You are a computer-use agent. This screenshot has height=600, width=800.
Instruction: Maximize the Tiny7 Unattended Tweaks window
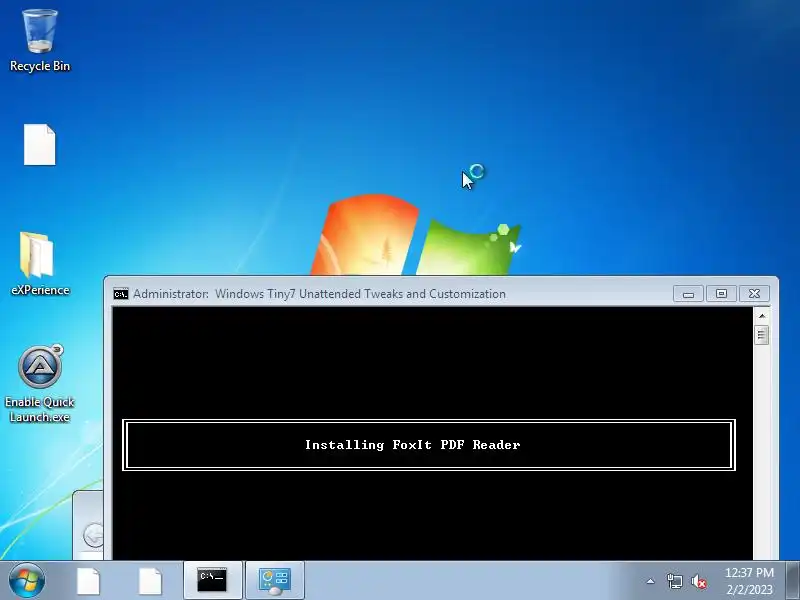tap(721, 294)
